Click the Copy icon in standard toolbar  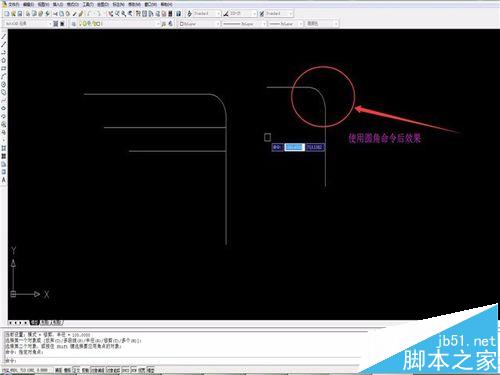[x=61, y=14]
